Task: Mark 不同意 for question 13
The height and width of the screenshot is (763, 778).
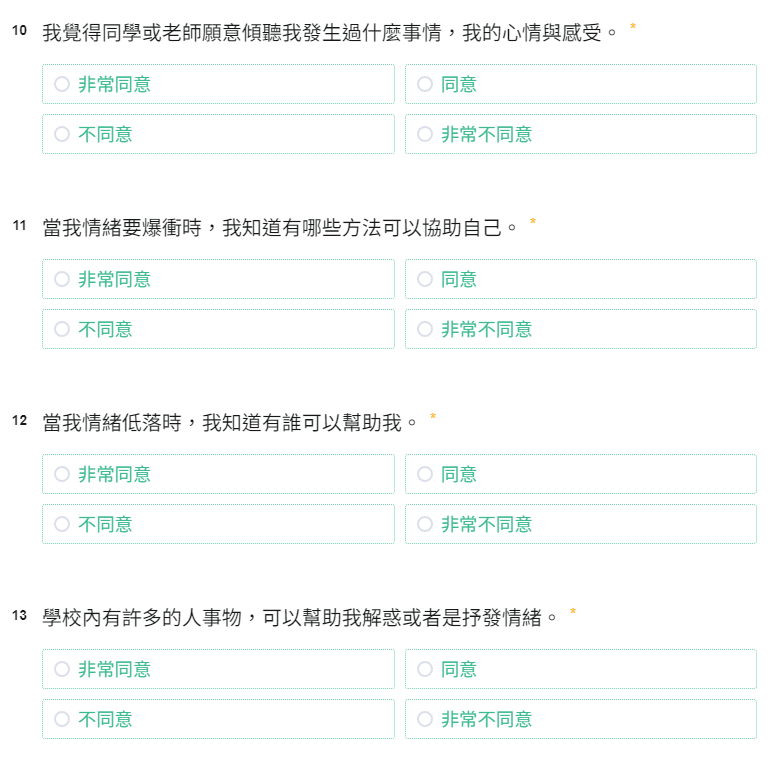Action: pos(218,719)
